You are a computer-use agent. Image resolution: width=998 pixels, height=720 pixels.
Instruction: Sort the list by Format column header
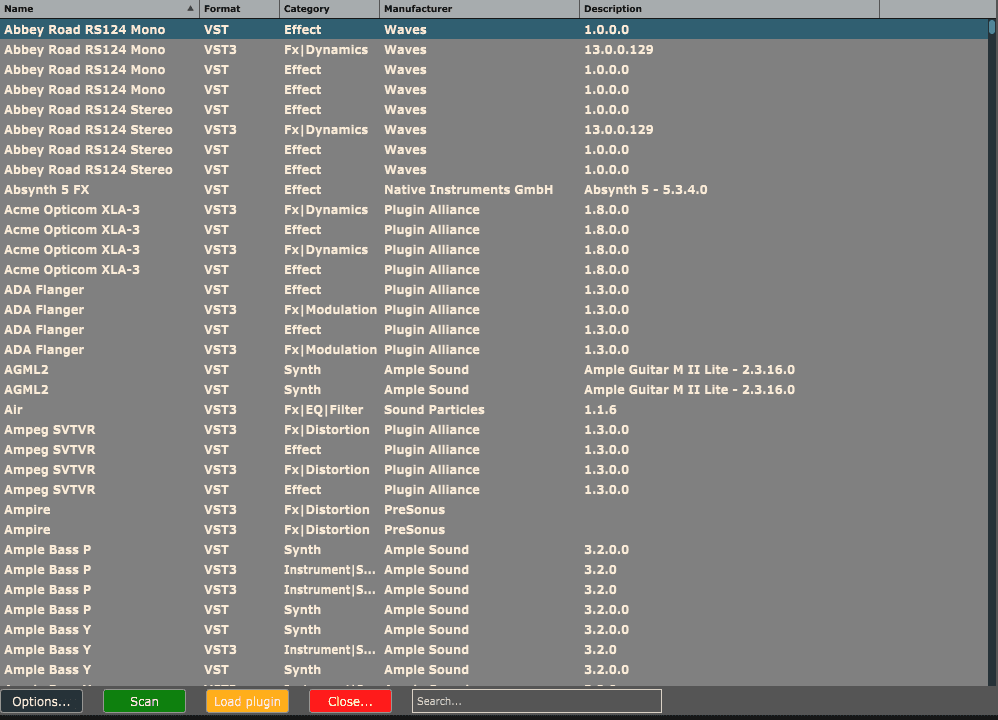point(239,9)
